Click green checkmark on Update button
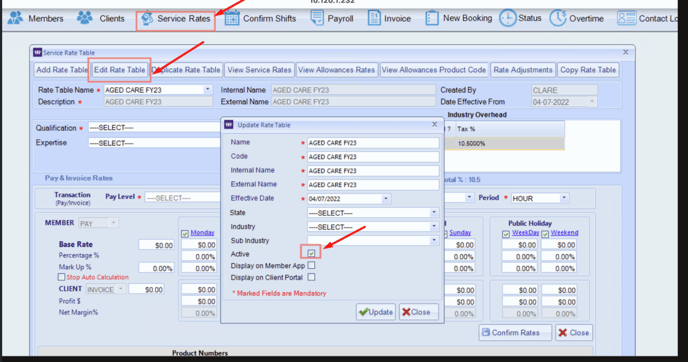Viewport: 688px width, 362px height. coord(363,312)
